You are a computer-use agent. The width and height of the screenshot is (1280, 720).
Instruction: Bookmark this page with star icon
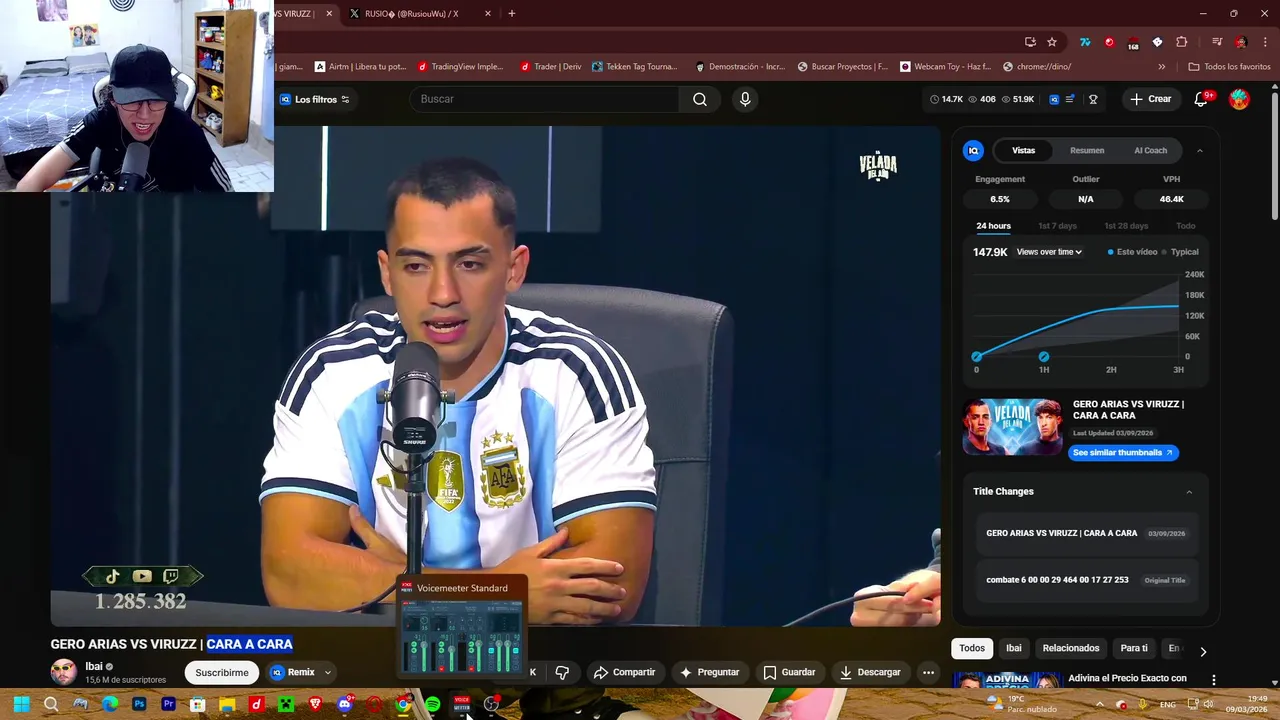[x=1052, y=42]
